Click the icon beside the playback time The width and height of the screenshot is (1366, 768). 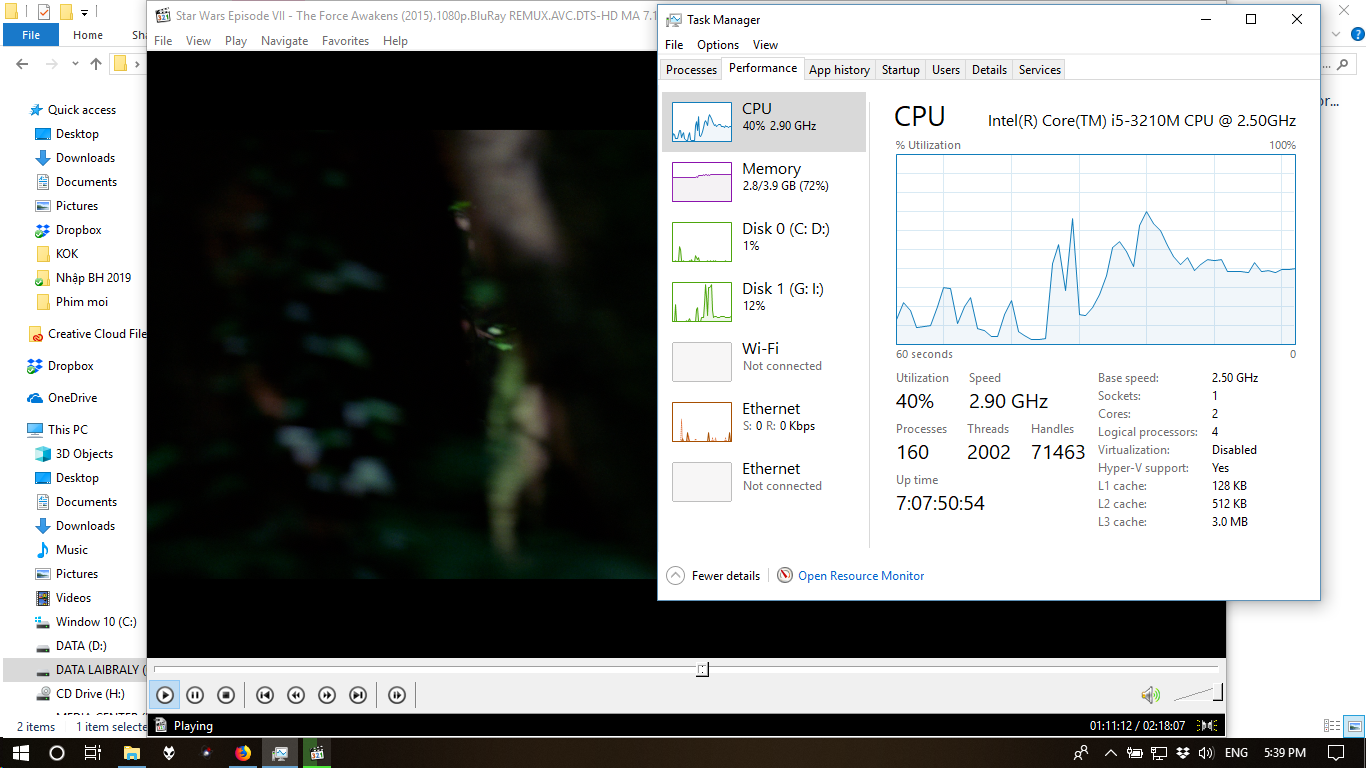[1208, 726]
